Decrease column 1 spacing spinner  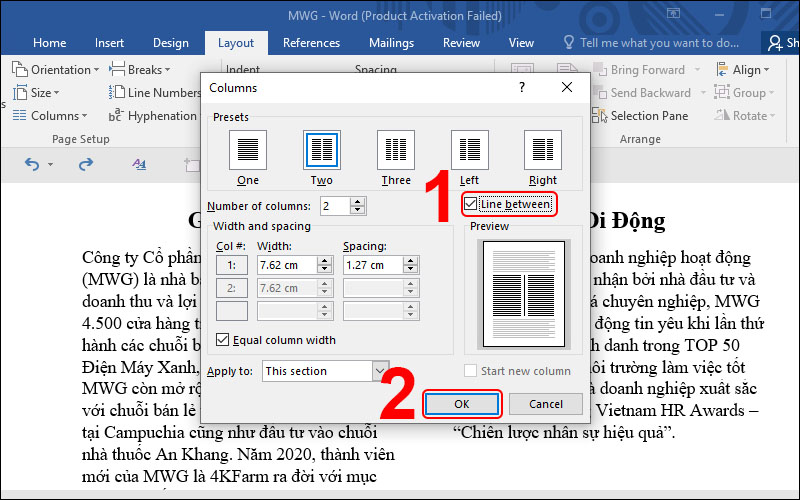click(x=410, y=269)
